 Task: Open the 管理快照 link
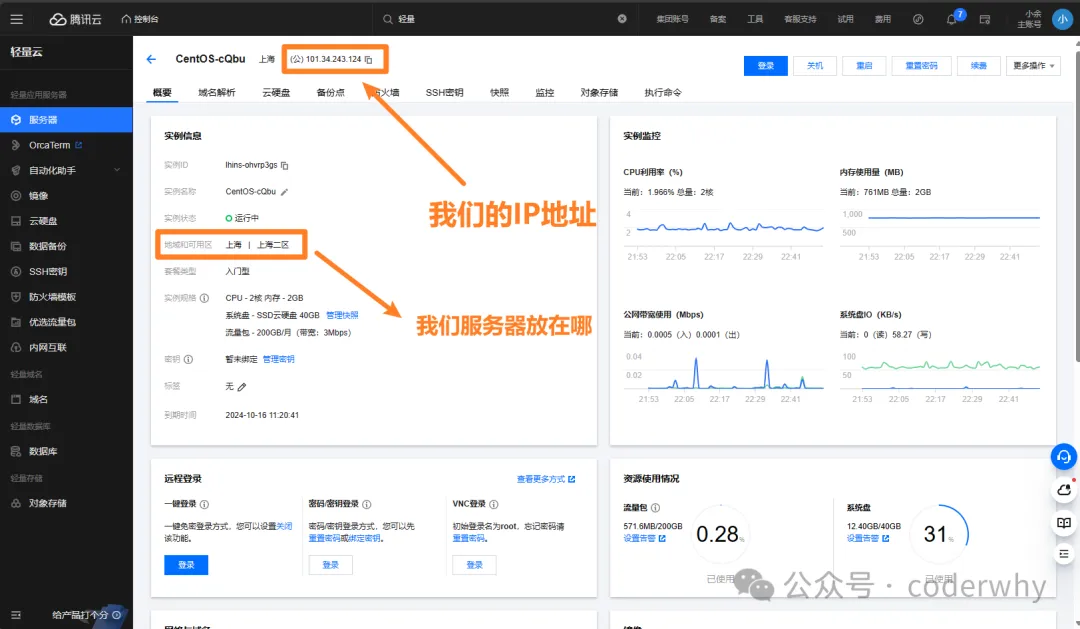pyautogui.click(x=342, y=316)
